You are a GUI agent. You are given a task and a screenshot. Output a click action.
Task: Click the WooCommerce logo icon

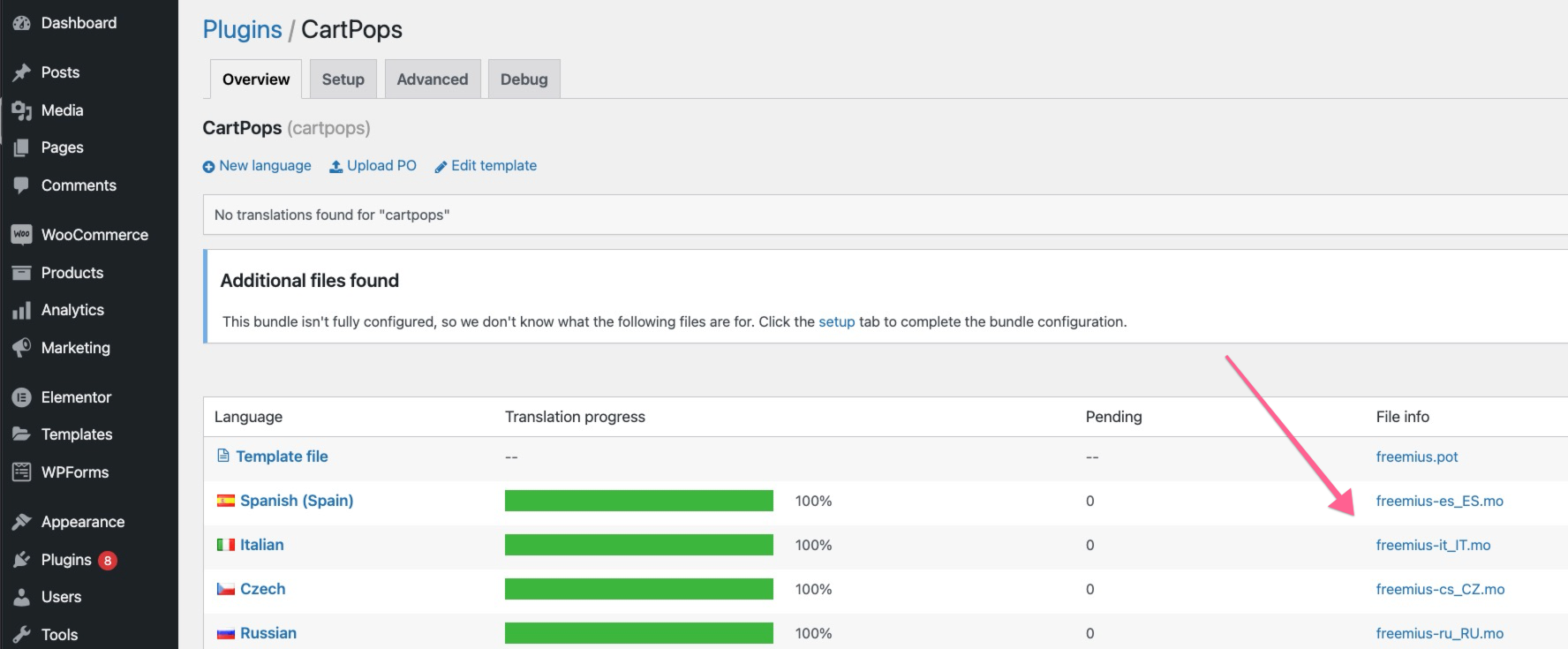(22, 235)
